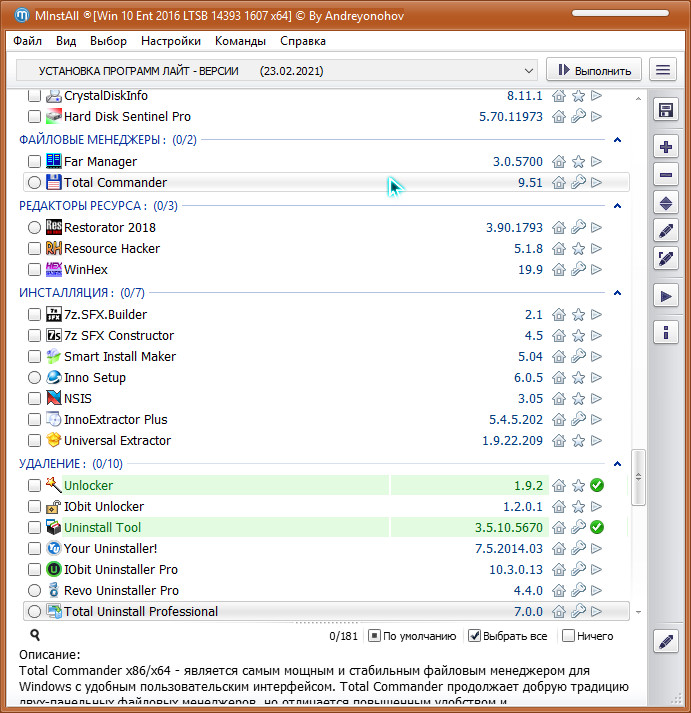This screenshot has height=713, width=691.
Task: Collapse the ИНСТАЛЛЯЦИЯ group
Action: 617,292
